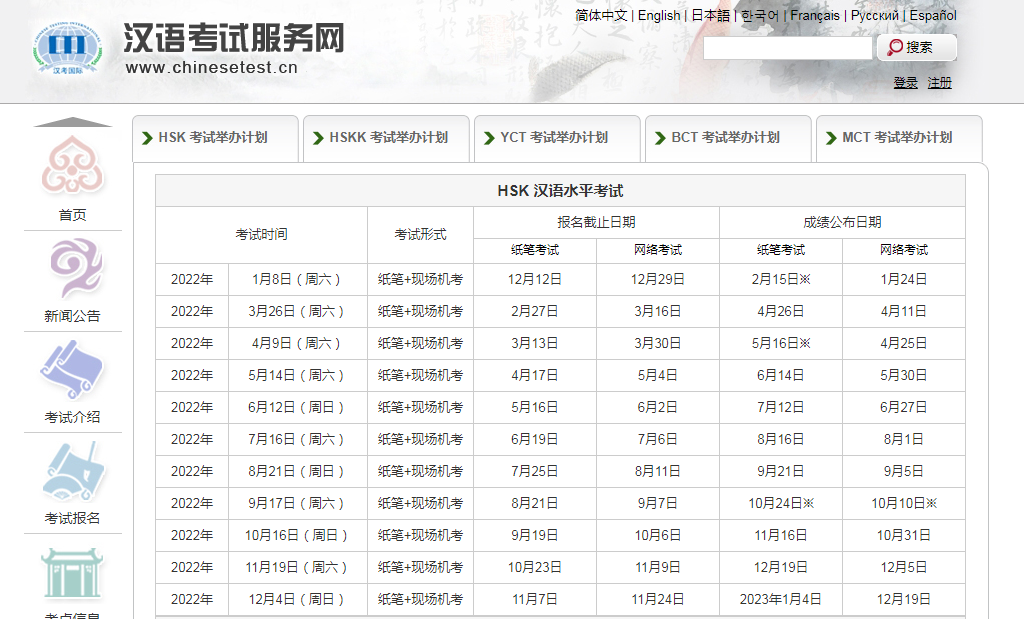The height and width of the screenshot is (619, 1024).
Task: Open the 考试介绍 scroll icon
Action: coord(72,370)
